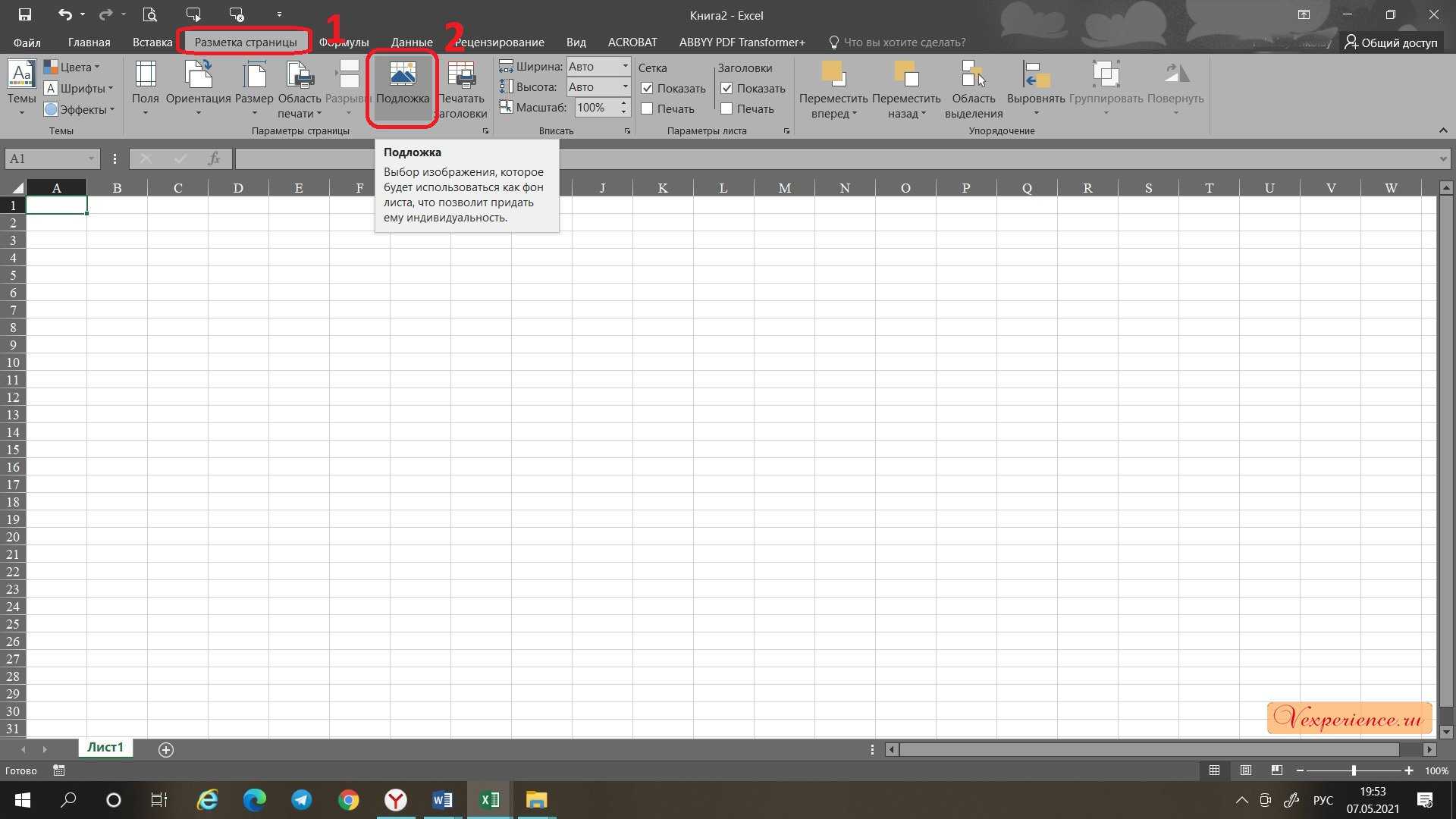1456x819 pixels.
Task: Open the Orientation (Ориентация) menu
Action: (x=198, y=88)
